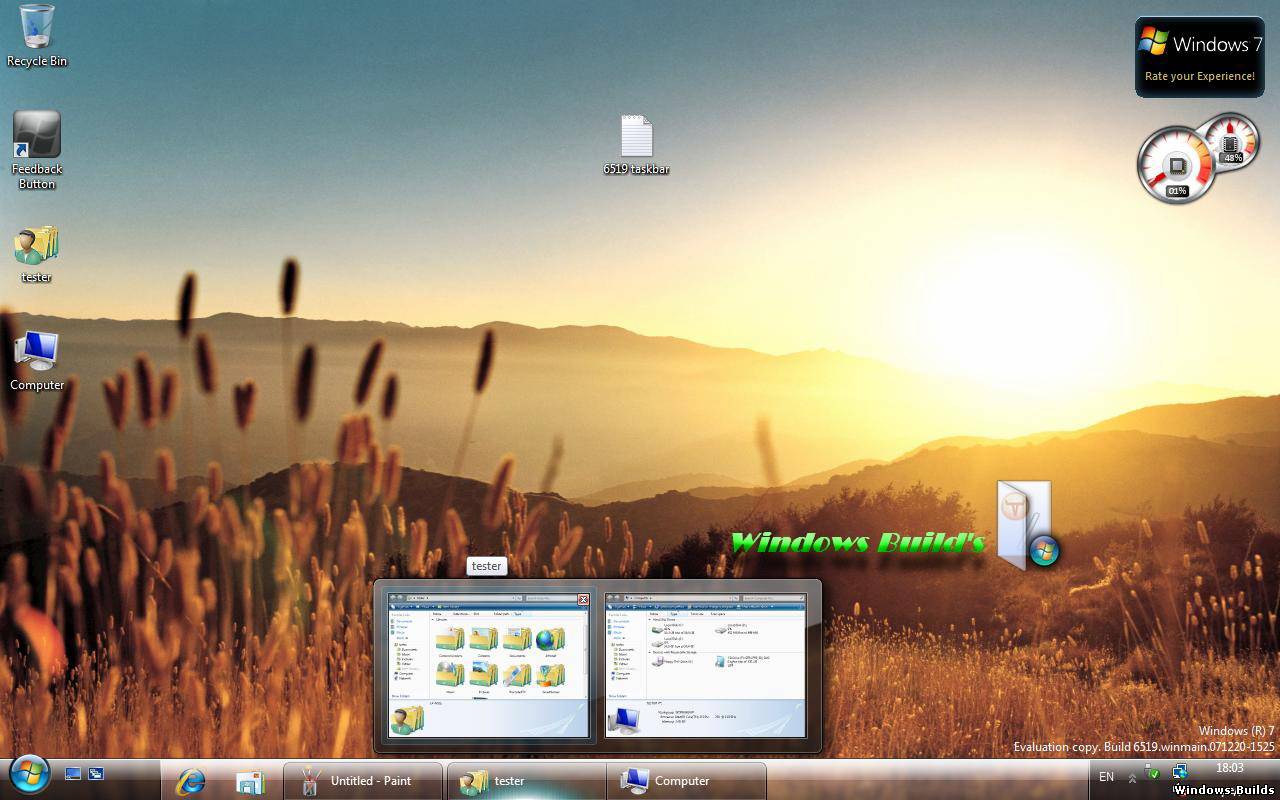This screenshot has width=1280, height=800.
Task: Open the EN language bar indicator
Action: click(x=1106, y=777)
